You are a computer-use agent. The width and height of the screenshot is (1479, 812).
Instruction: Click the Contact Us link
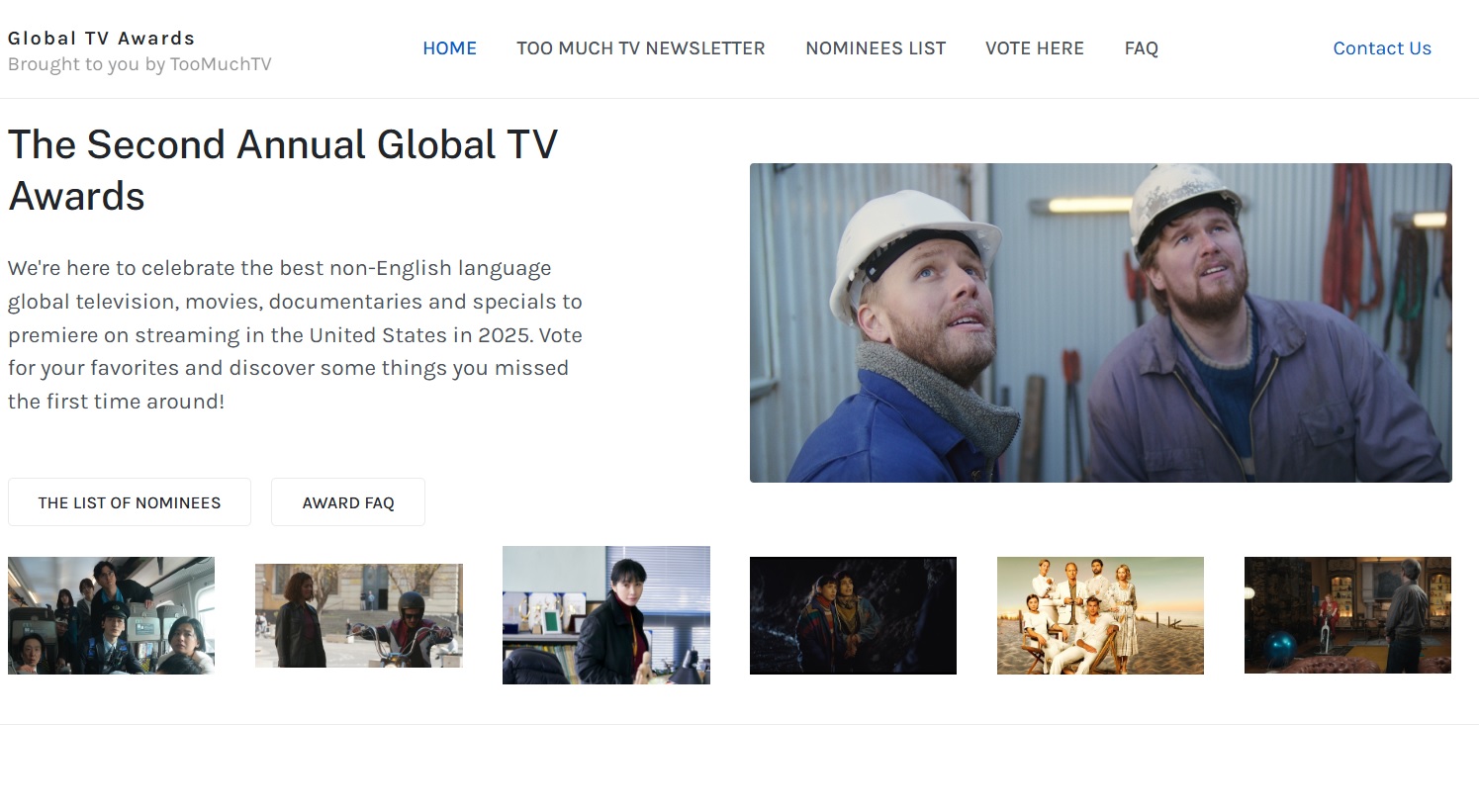1381,47
